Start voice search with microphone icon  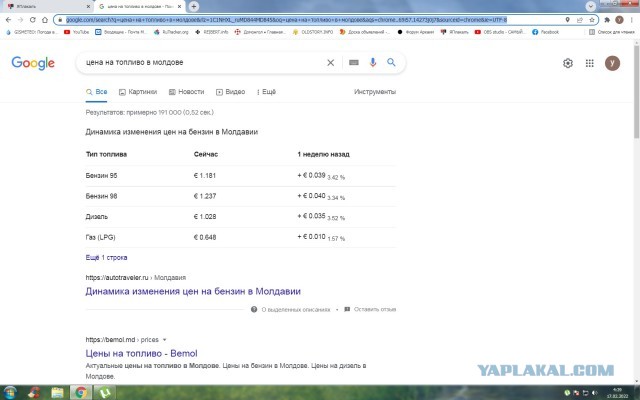373,62
